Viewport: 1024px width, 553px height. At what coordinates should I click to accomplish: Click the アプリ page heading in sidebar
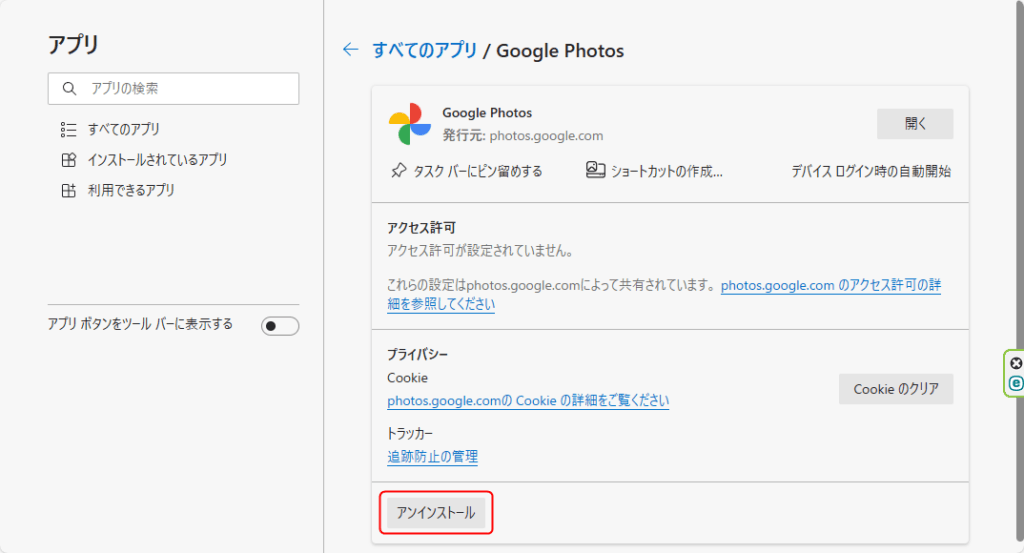coord(73,44)
